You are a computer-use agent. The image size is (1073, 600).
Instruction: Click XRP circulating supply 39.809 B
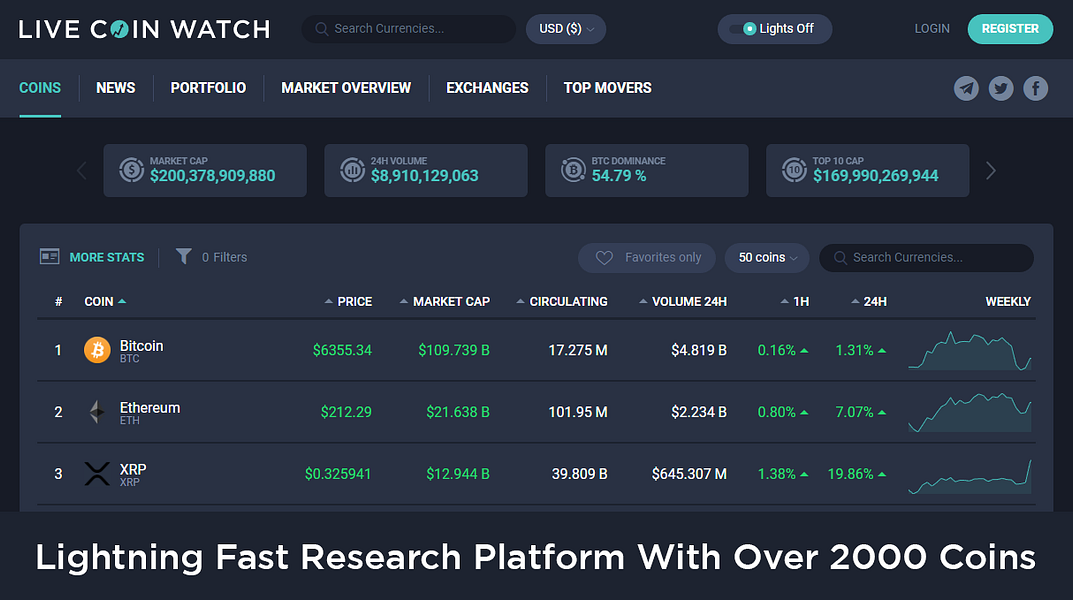pyautogui.click(x=580, y=473)
